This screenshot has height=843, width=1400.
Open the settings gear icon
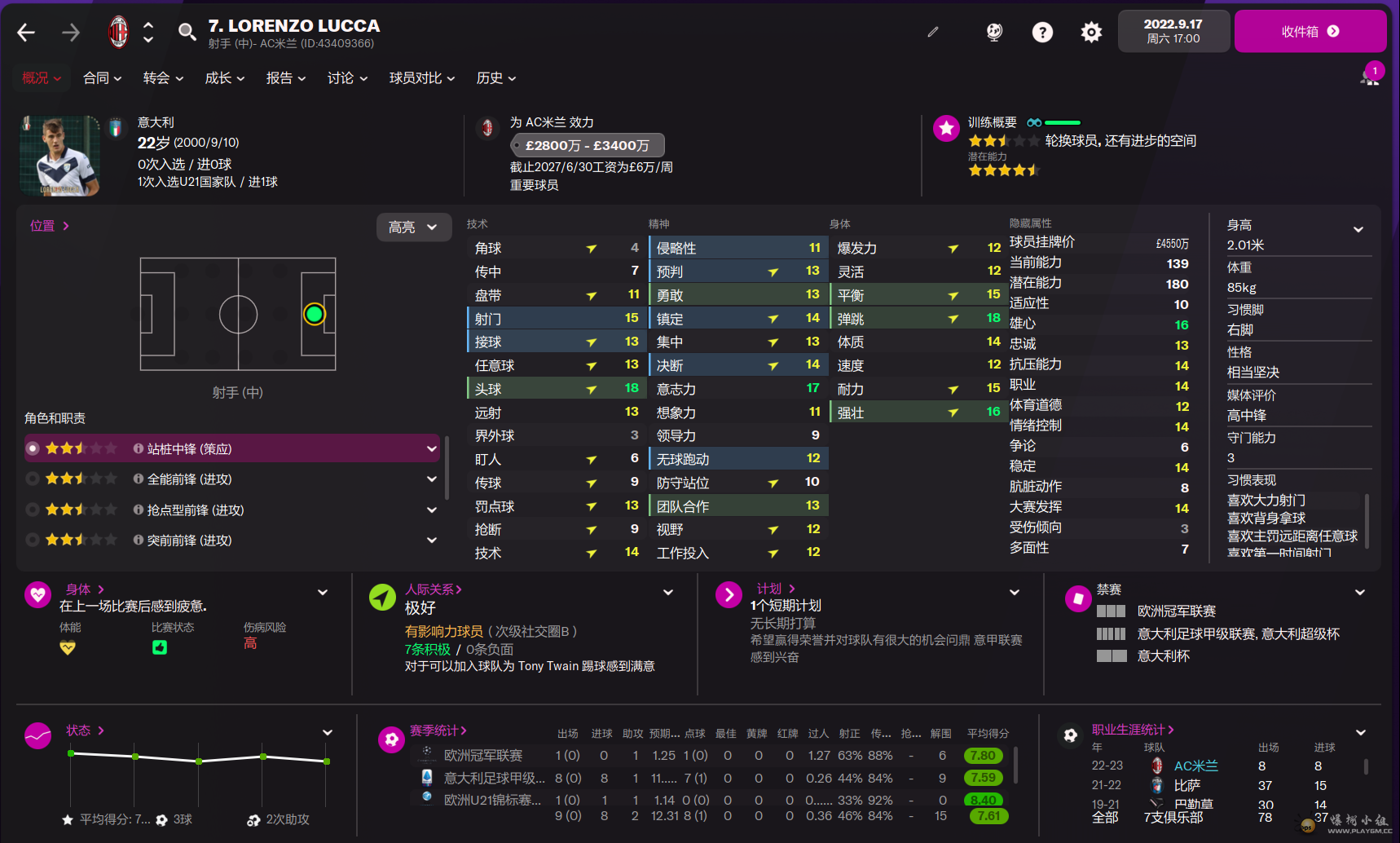tap(1091, 32)
